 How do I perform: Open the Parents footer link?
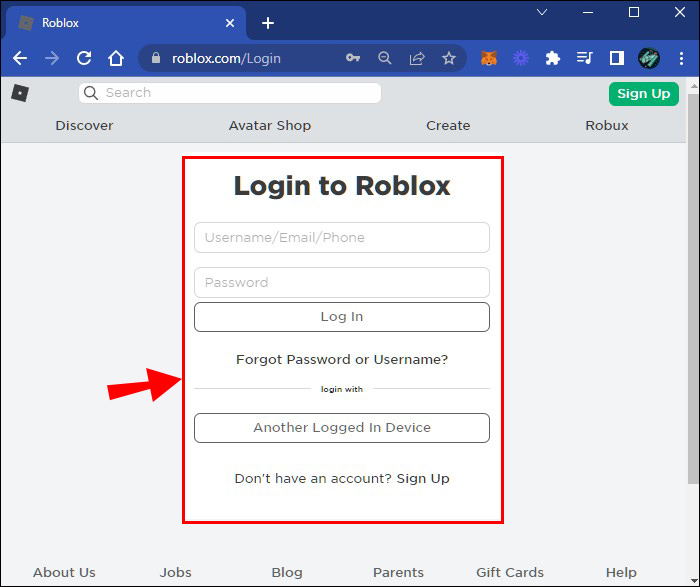398,572
